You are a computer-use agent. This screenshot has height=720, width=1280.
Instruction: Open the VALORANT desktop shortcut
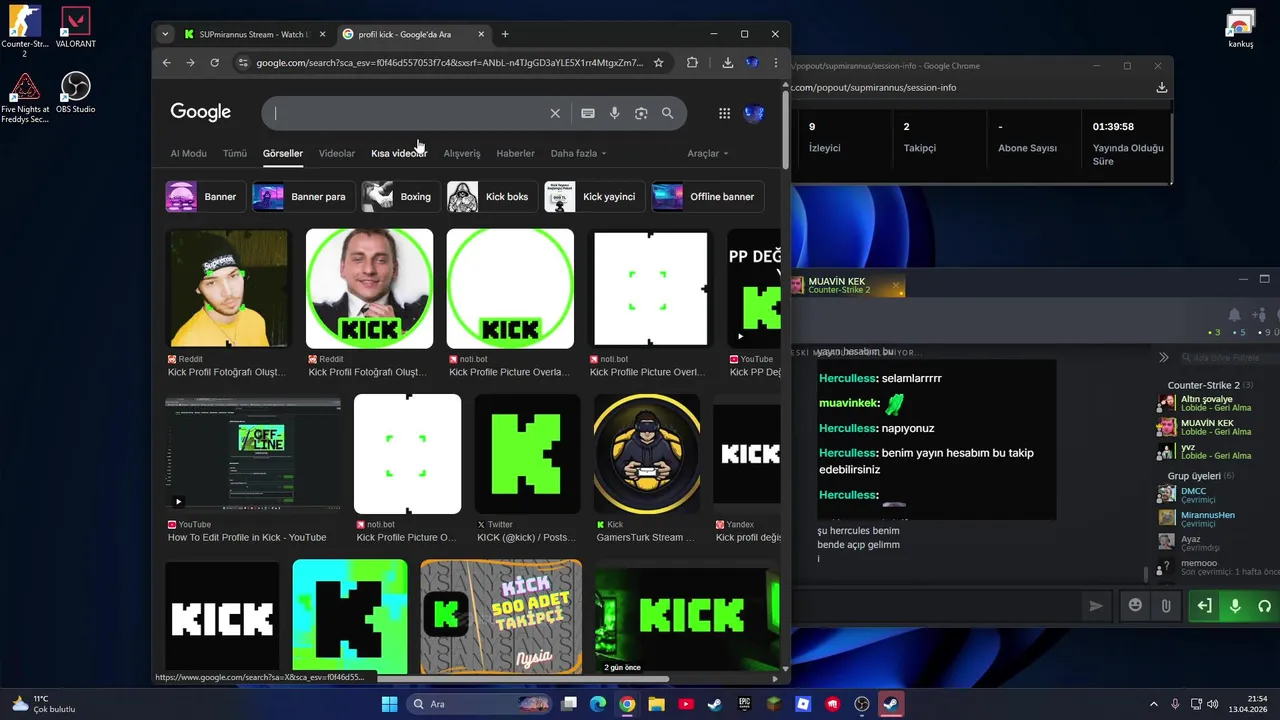[76, 27]
